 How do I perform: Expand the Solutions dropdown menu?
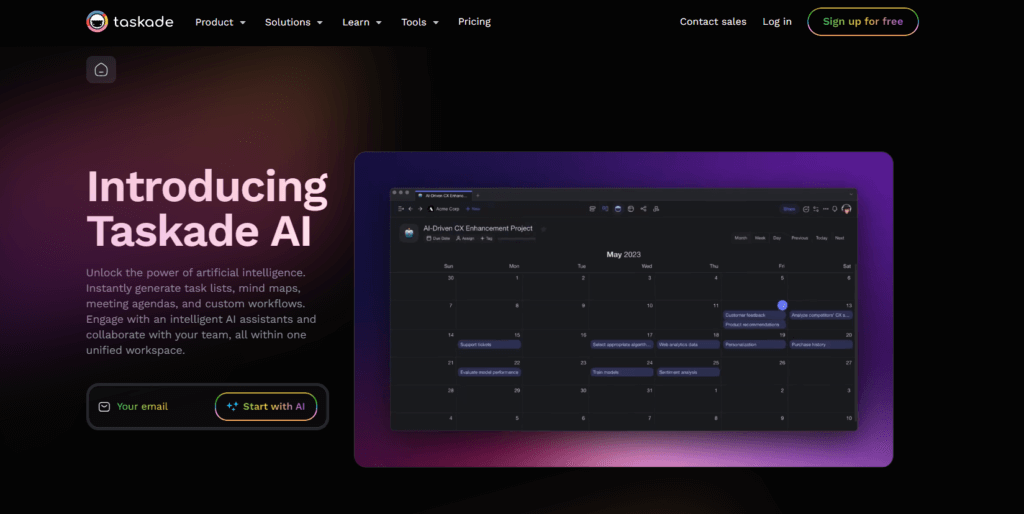click(293, 22)
